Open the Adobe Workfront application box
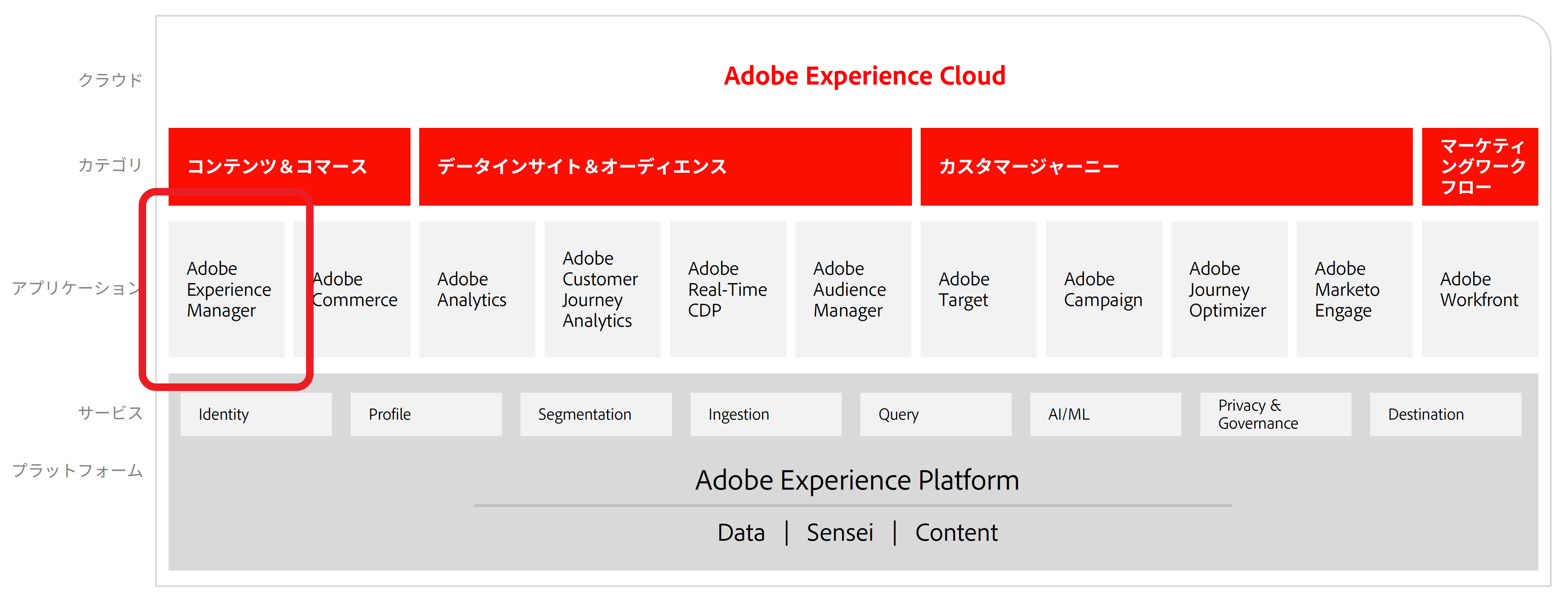 (1480, 289)
